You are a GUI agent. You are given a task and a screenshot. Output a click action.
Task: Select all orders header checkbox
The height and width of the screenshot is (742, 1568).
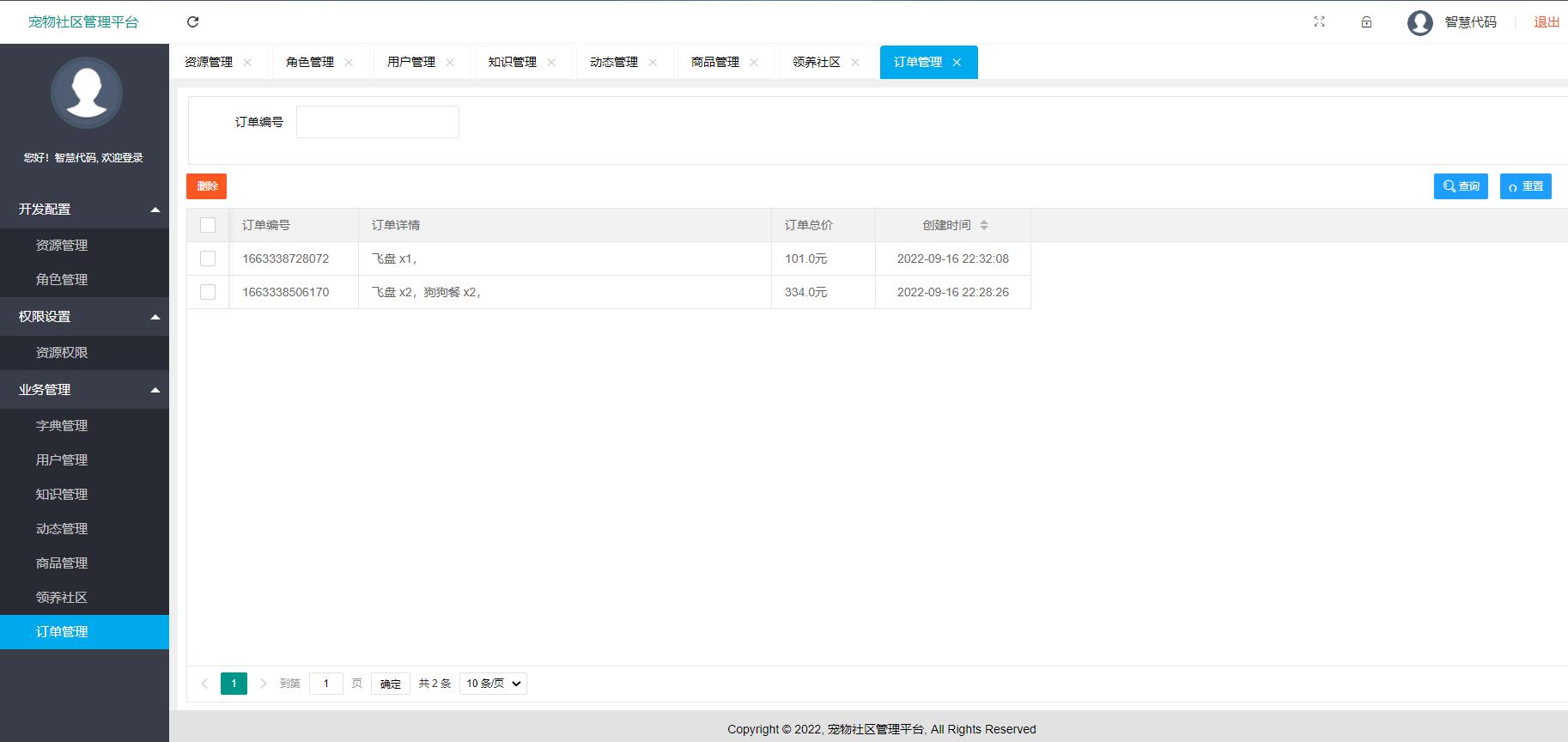(208, 225)
